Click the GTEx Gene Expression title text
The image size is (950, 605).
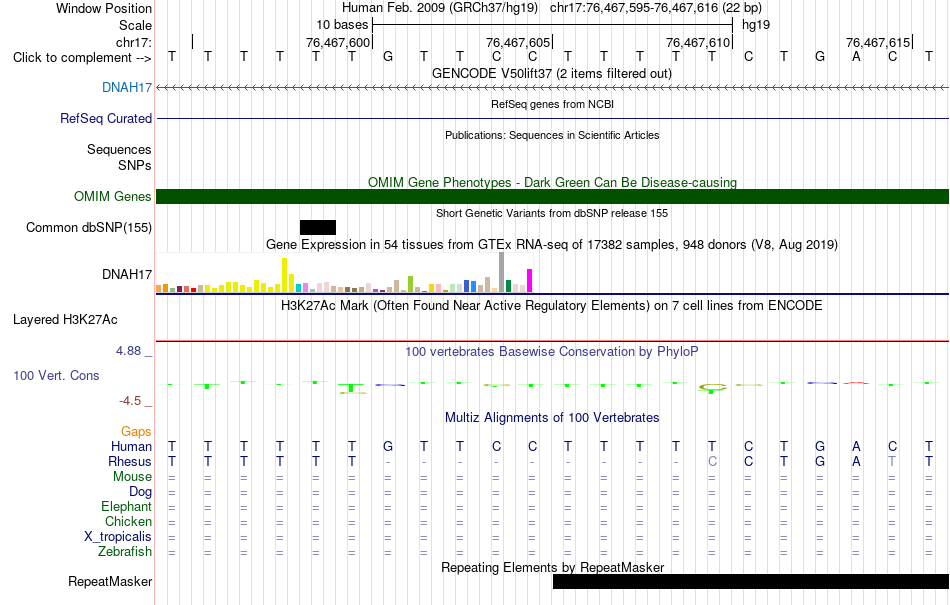pyautogui.click(x=552, y=245)
